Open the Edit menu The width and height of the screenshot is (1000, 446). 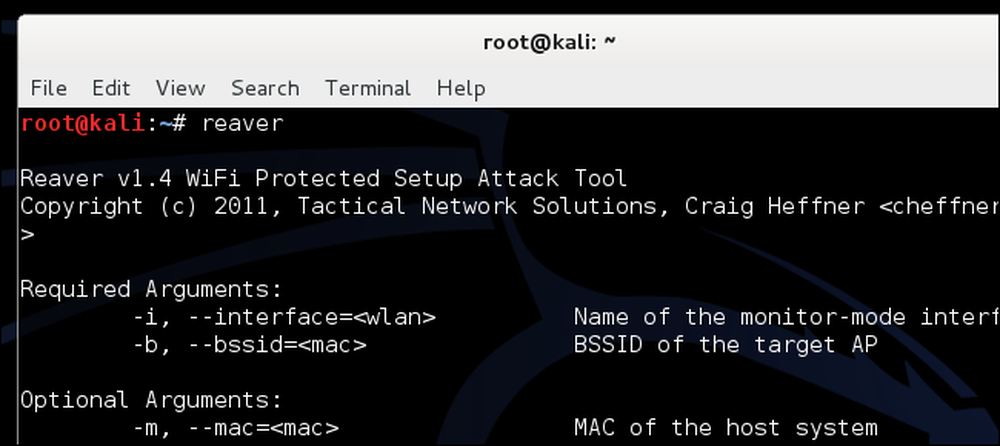click(x=111, y=88)
